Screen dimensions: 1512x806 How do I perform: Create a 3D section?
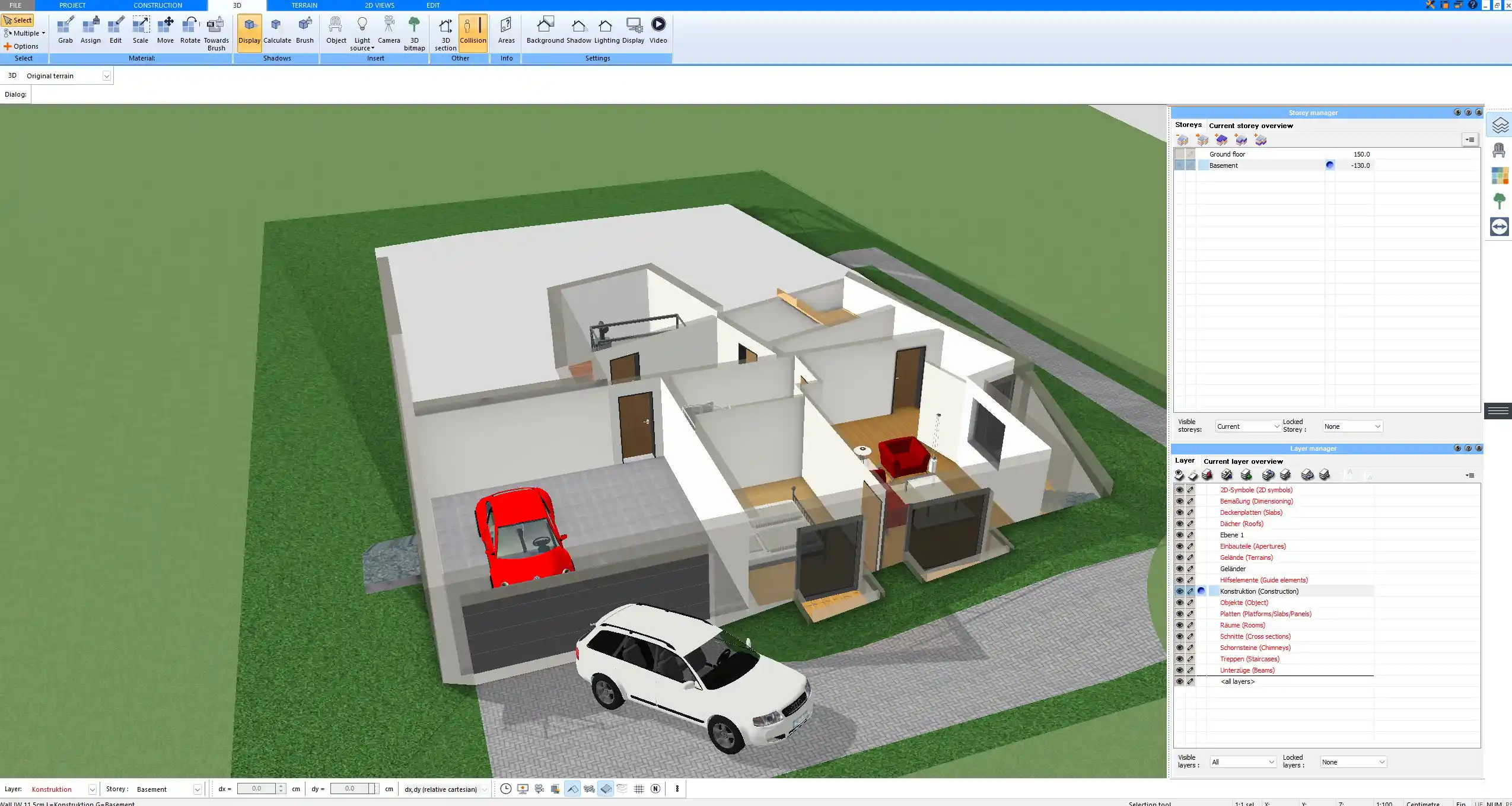[445, 34]
